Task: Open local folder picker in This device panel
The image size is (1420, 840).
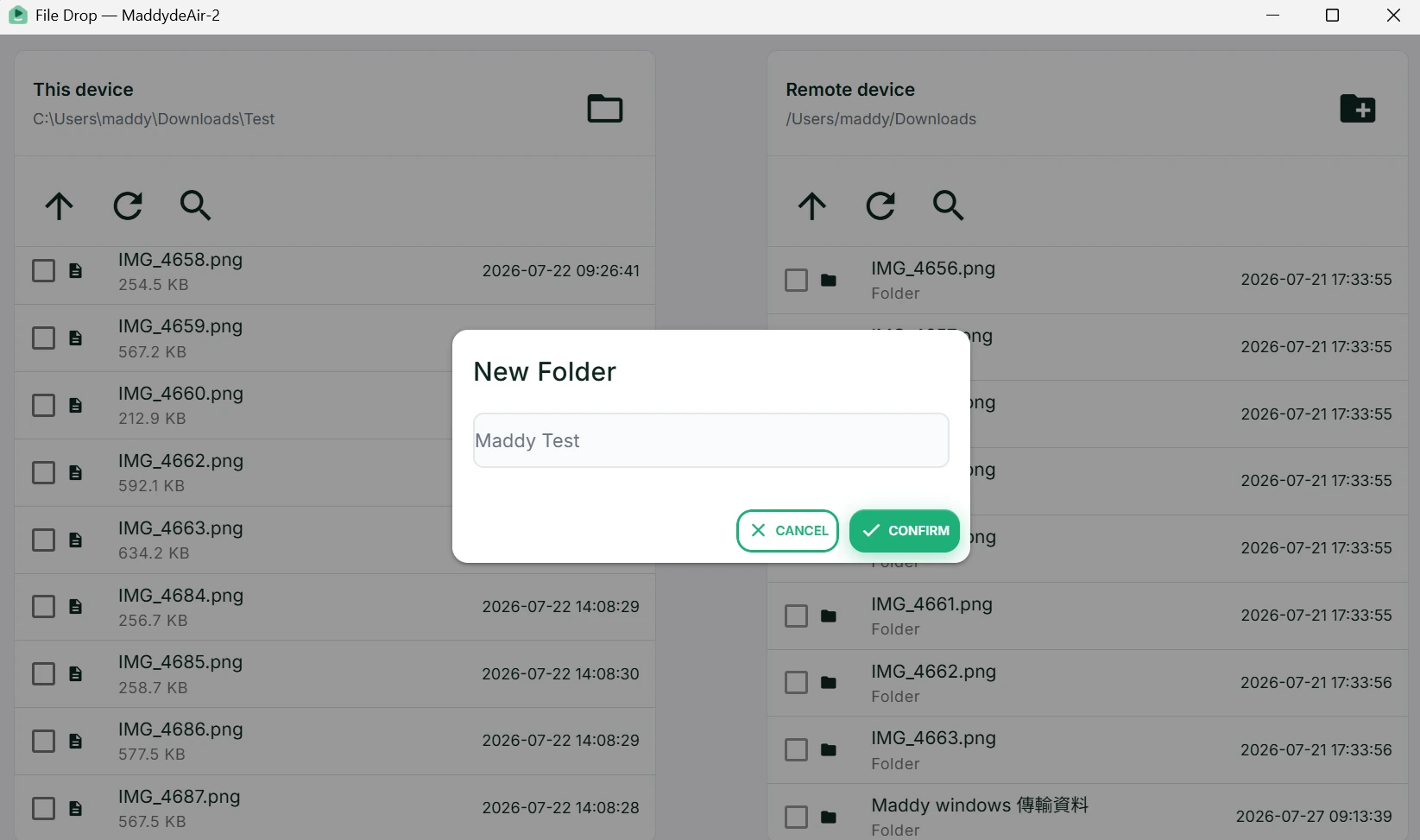Action: pos(604,109)
